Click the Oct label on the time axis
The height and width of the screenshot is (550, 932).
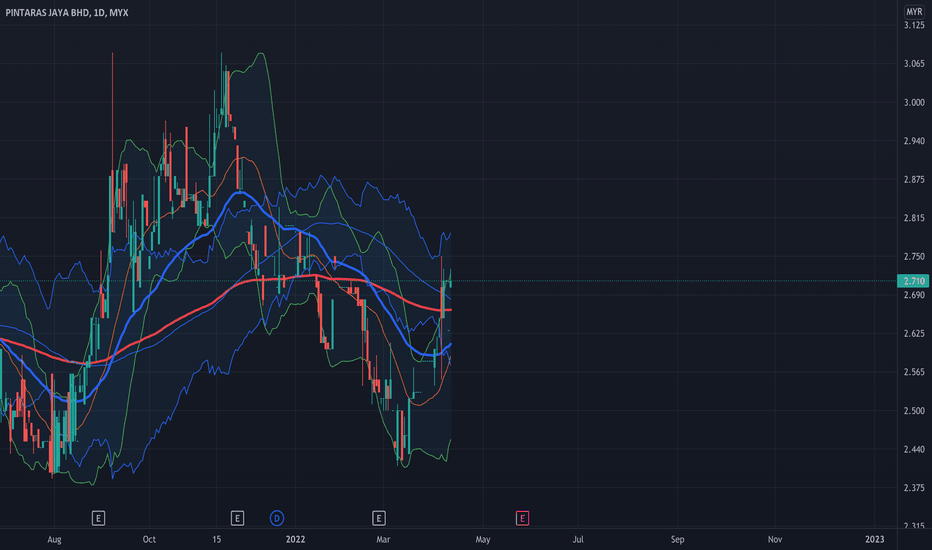pyautogui.click(x=149, y=539)
